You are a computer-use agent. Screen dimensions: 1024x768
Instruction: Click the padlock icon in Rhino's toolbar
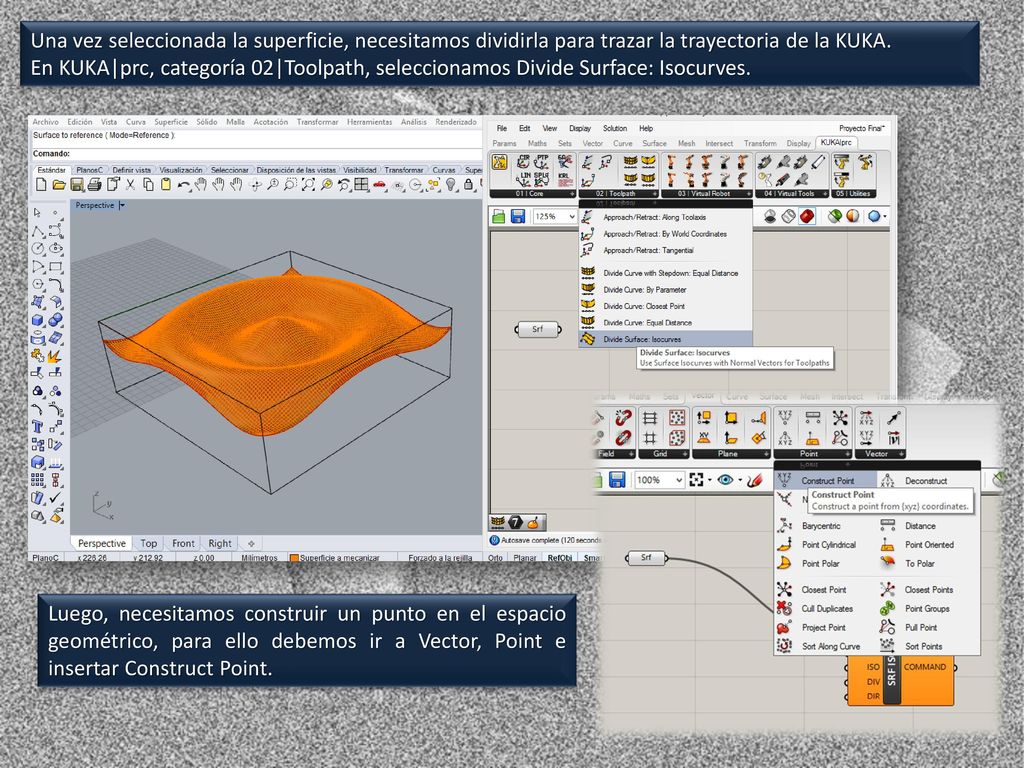[x=468, y=185]
